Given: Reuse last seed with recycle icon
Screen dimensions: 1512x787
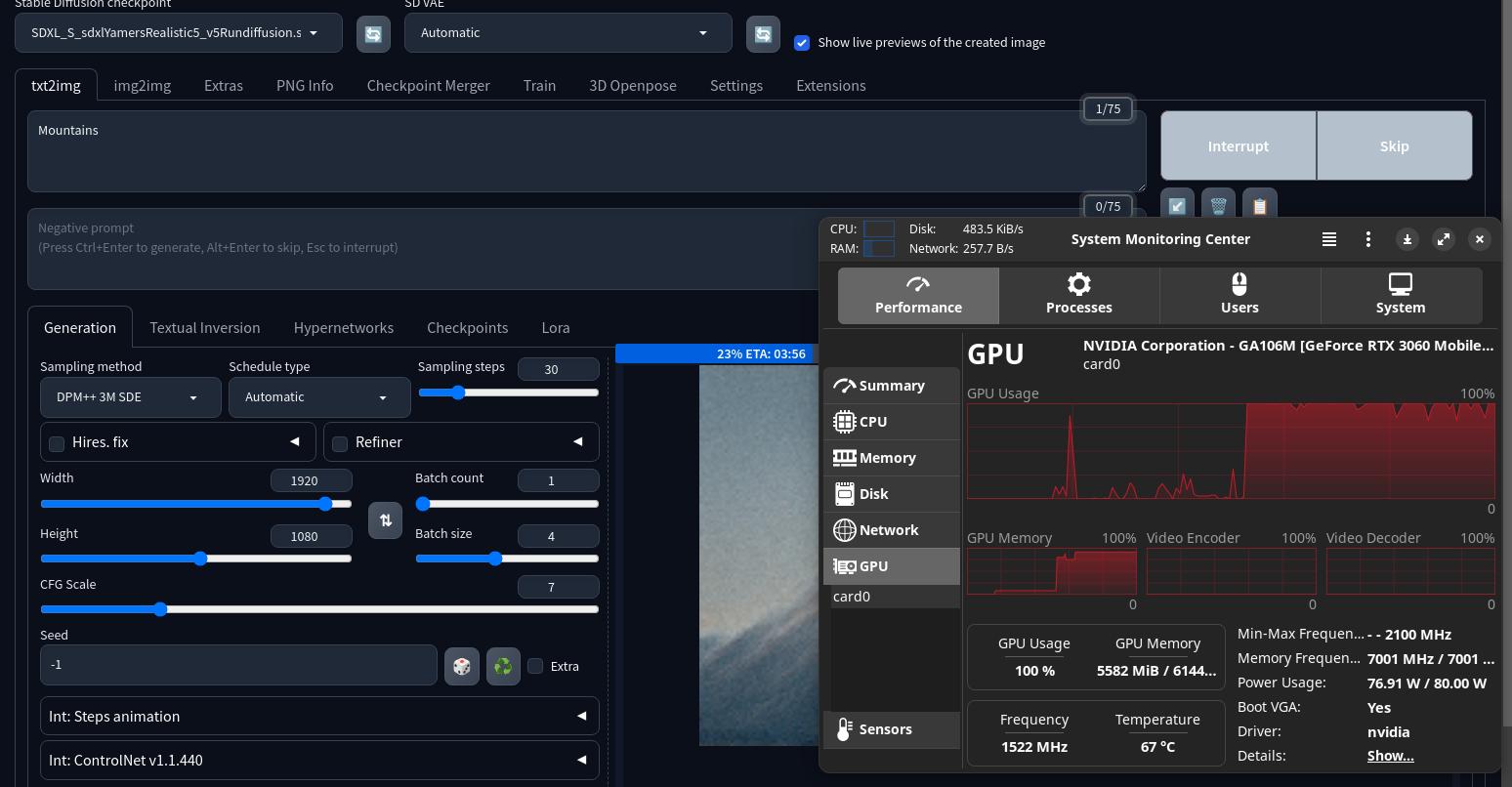Looking at the screenshot, I should 503,666.
